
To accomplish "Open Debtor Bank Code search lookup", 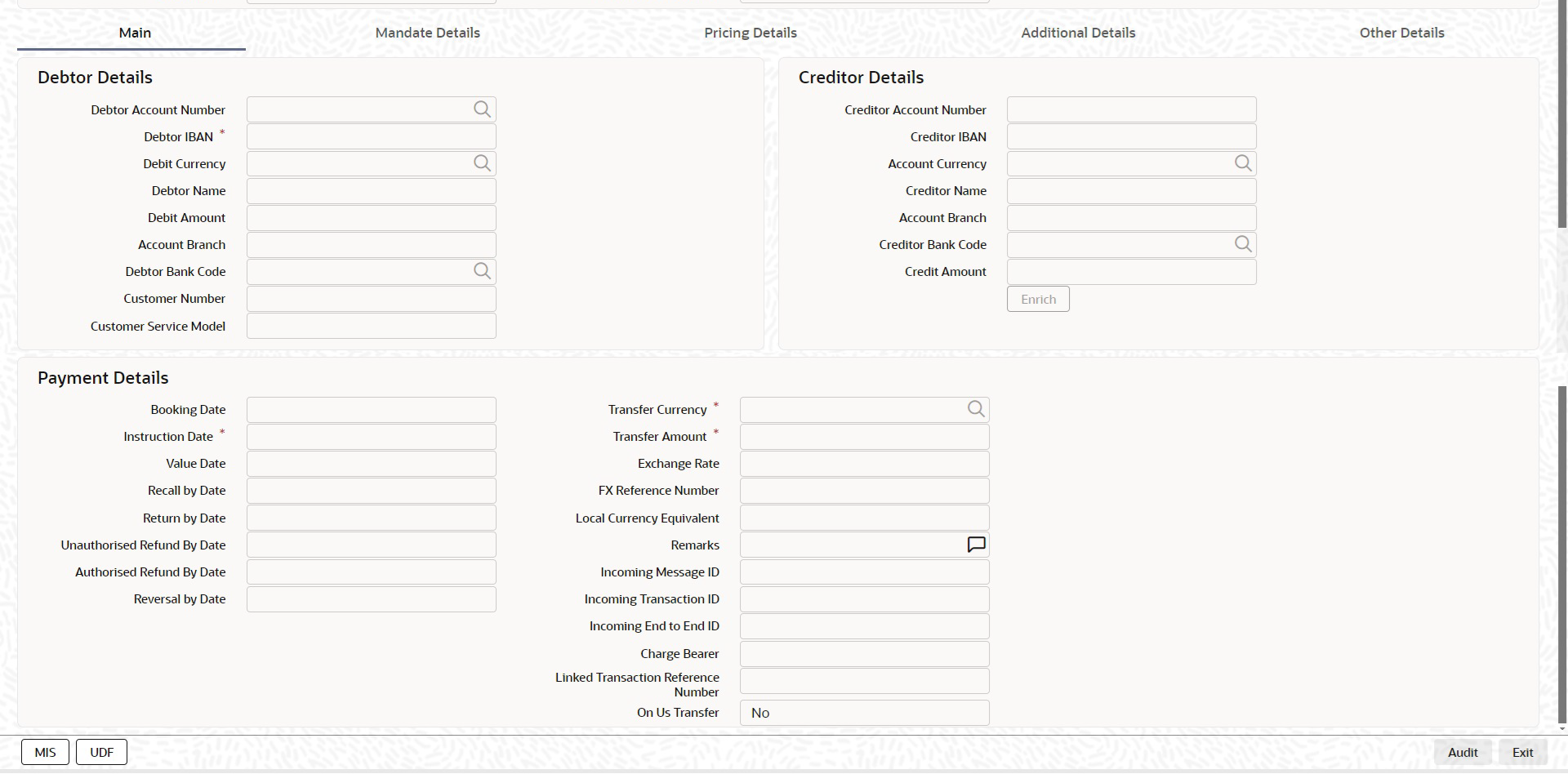I will (482, 271).
